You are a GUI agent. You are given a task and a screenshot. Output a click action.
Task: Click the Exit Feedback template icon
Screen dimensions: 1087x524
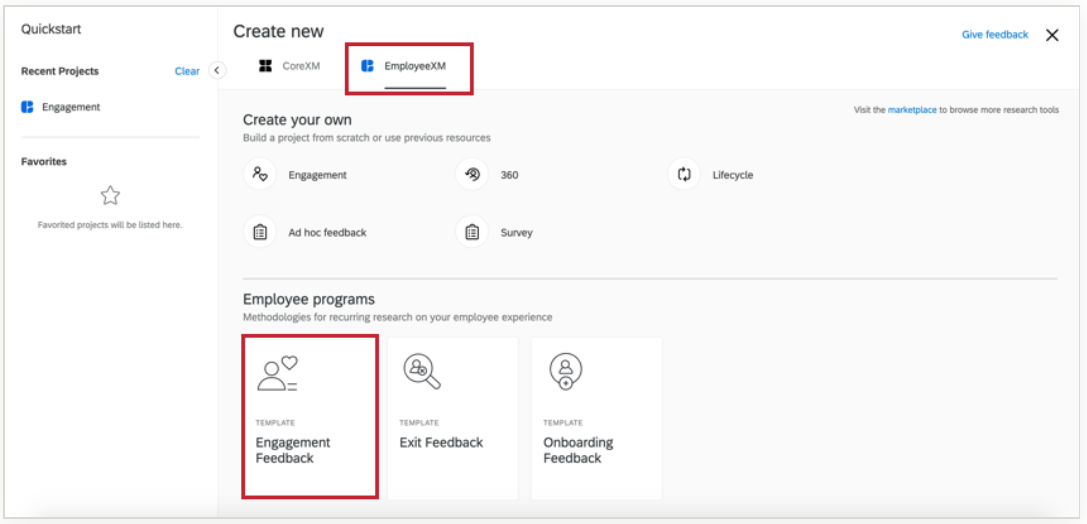pyautogui.click(x=422, y=372)
